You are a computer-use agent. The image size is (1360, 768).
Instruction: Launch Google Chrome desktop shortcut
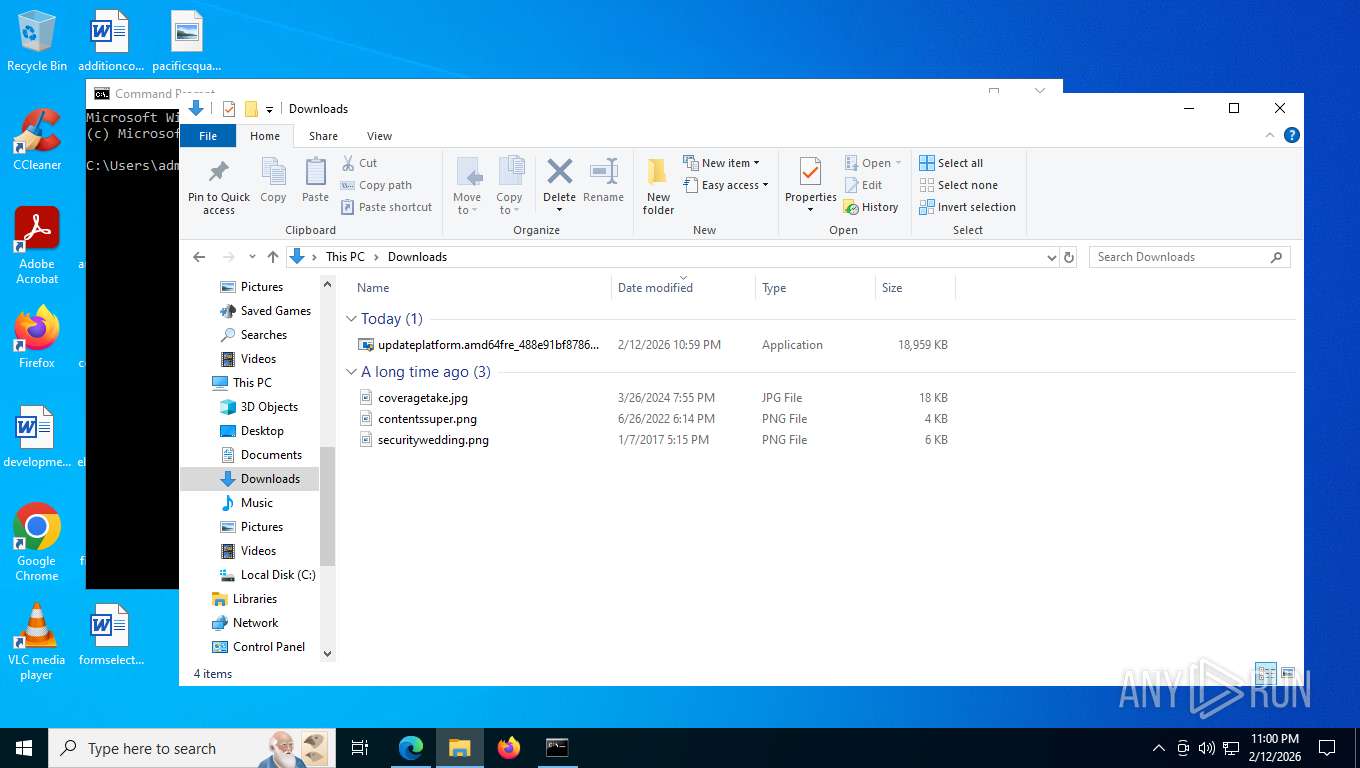pyautogui.click(x=37, y=542)
